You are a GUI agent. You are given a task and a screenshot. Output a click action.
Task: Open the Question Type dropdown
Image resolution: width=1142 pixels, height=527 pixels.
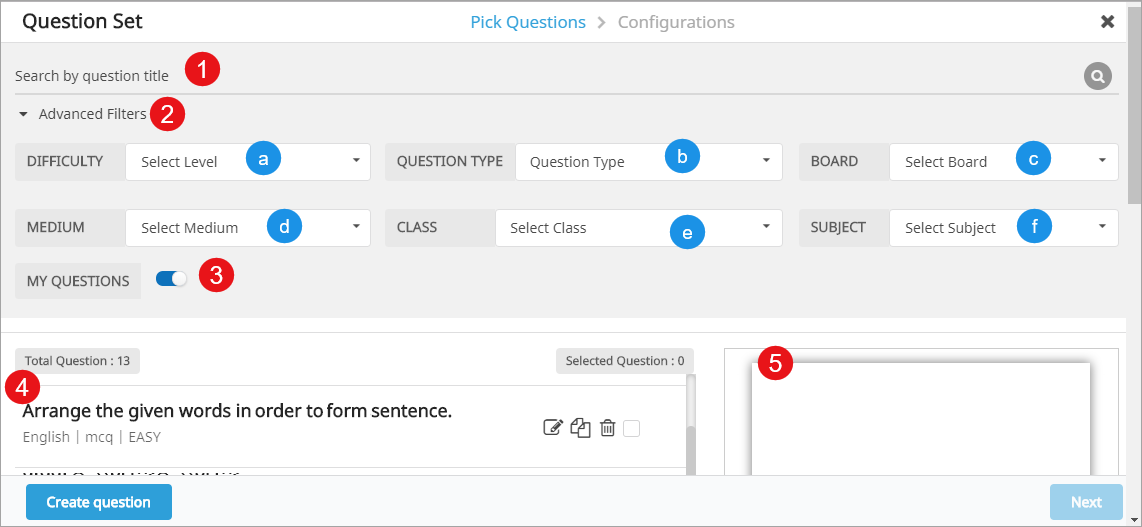click(648, 161)
